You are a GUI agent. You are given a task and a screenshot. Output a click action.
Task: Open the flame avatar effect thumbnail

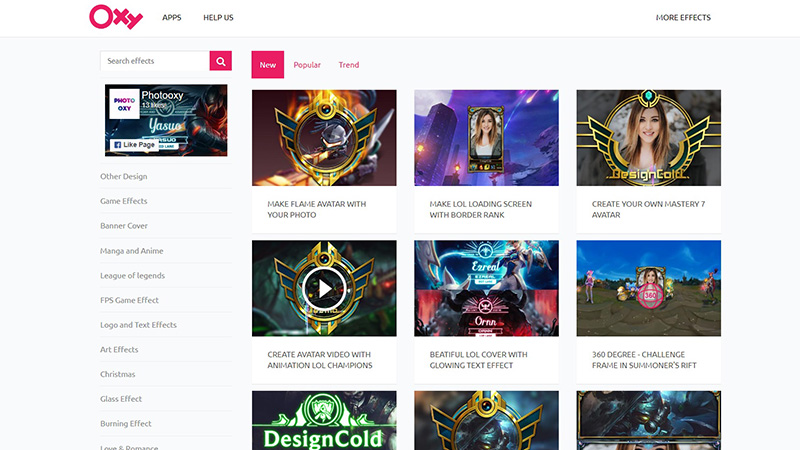point(324,138)
